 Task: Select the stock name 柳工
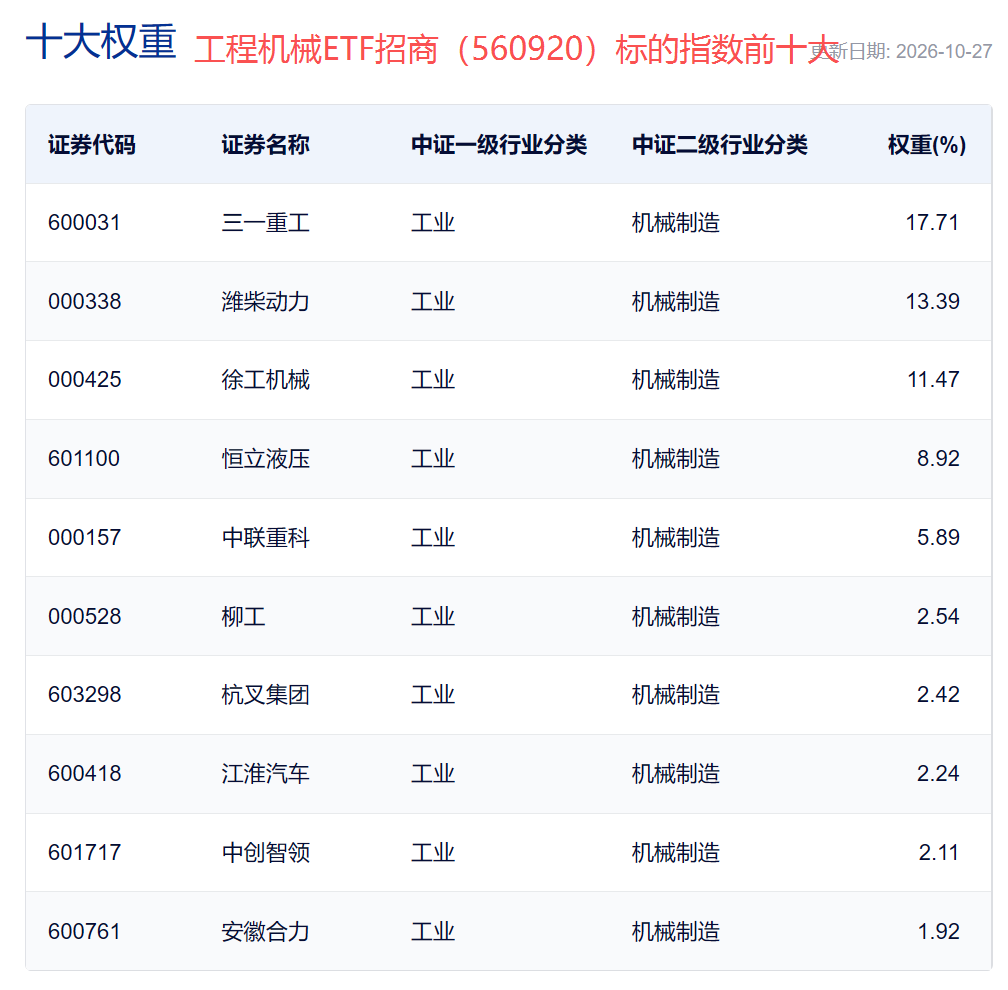[244, 616]
